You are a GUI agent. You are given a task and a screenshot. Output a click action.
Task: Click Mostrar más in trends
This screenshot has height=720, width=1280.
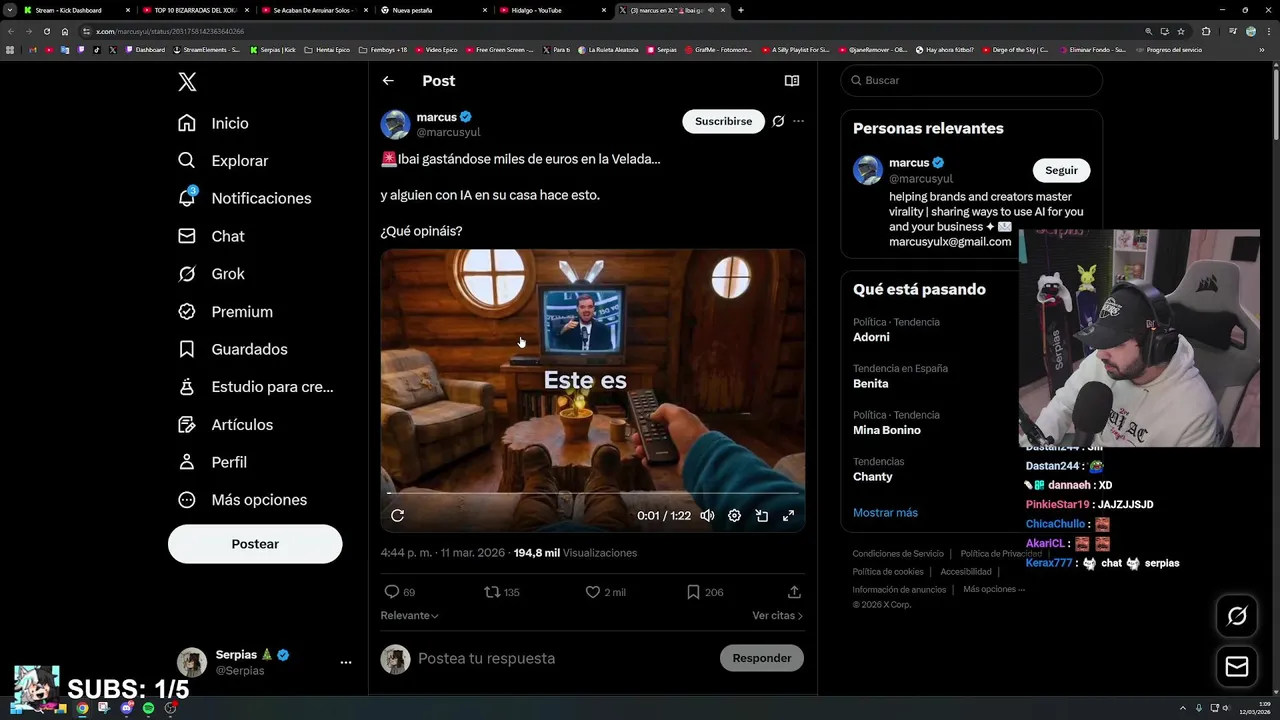tap(885, 513)
